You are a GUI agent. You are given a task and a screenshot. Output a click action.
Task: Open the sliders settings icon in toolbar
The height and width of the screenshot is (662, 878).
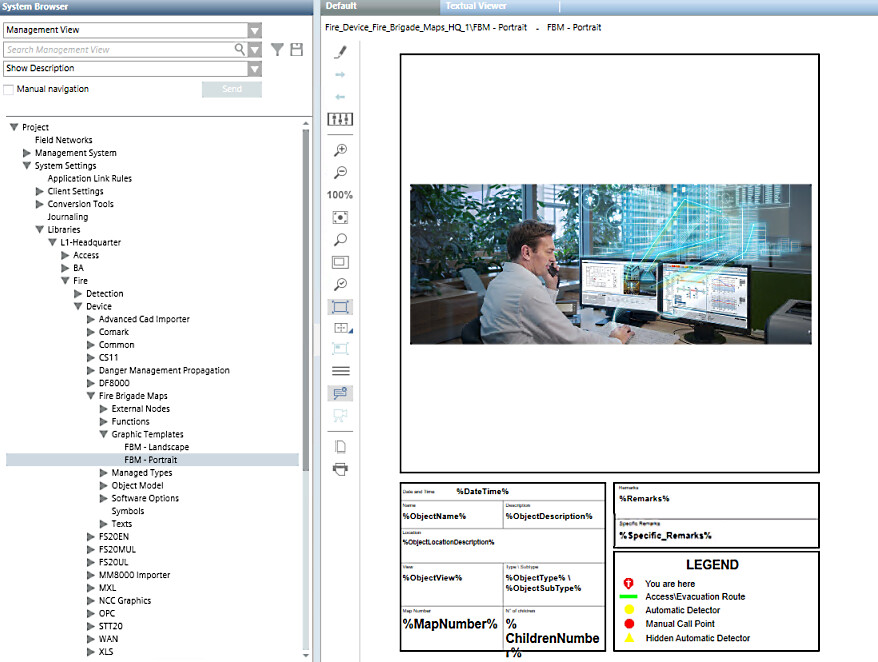[x=340, y=119]
